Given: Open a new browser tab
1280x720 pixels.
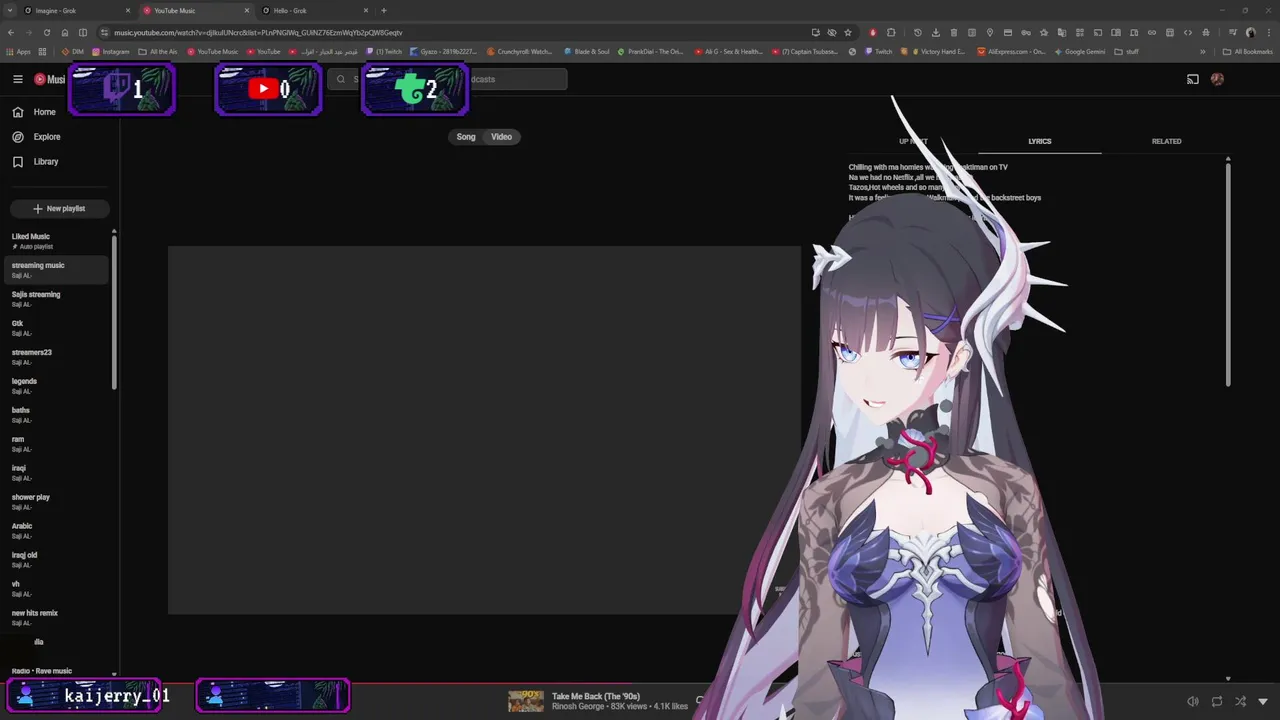Looking at the screenshot, I should pos(384,10).
